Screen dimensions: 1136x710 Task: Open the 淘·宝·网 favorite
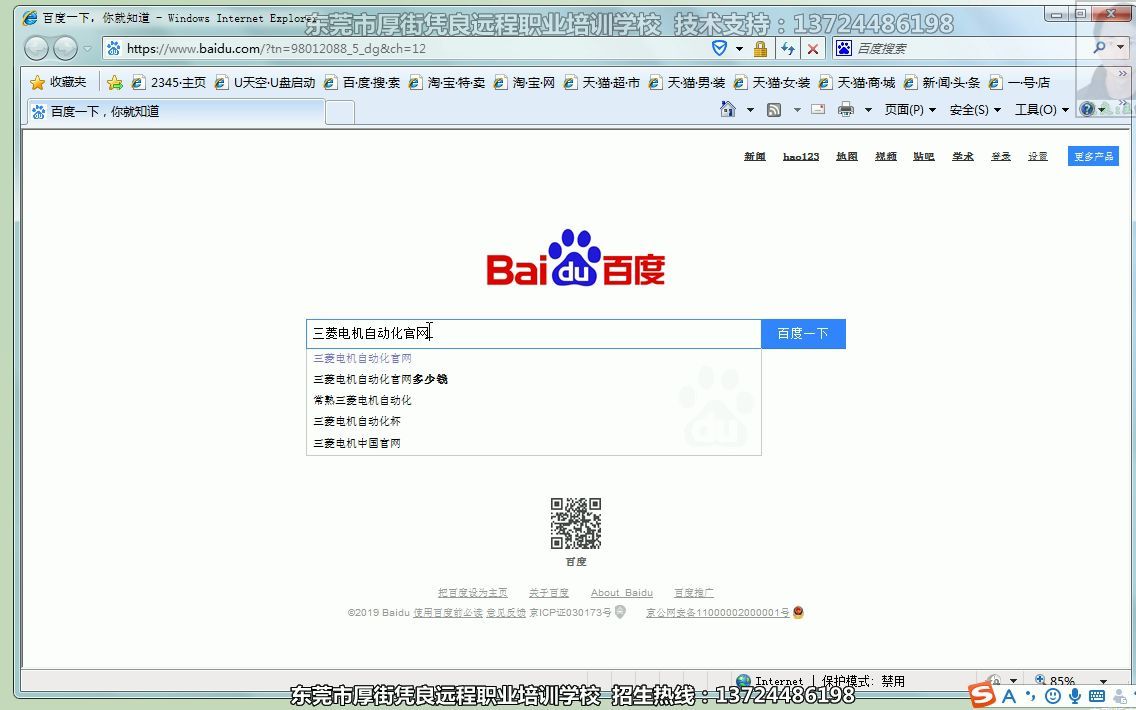(x=524, y=83)
